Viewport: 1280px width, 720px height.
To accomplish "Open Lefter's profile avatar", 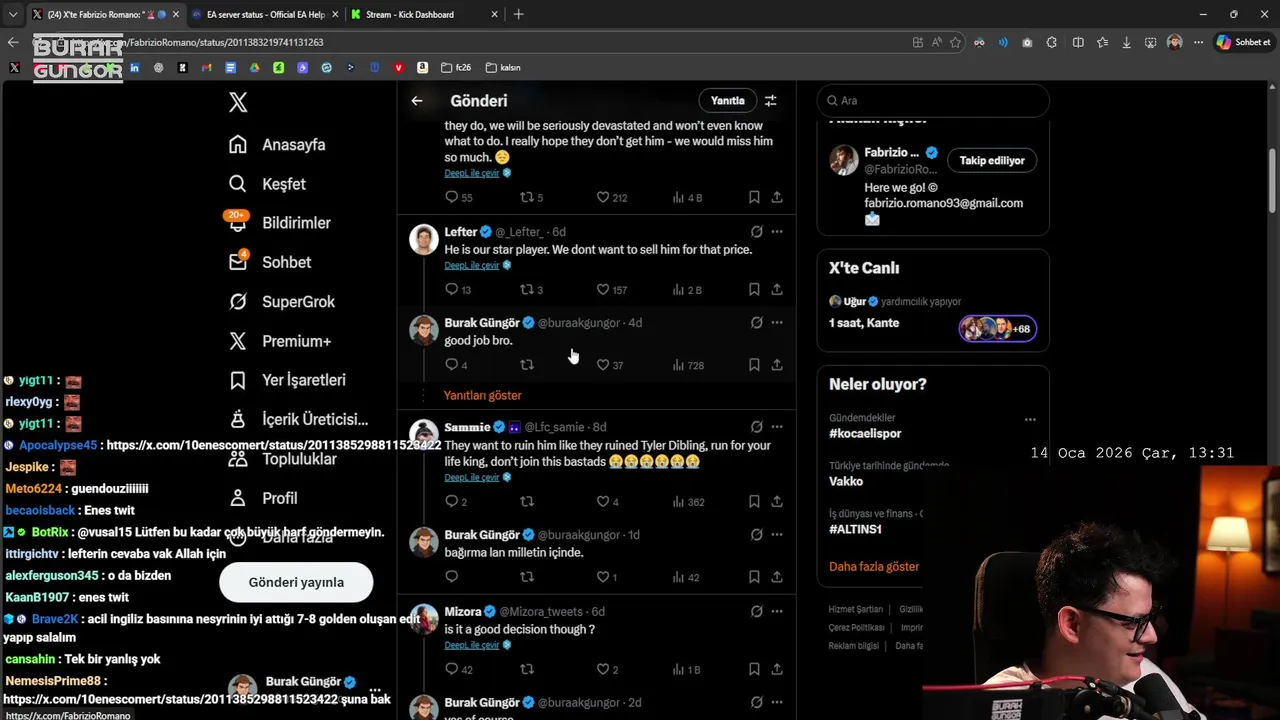I will click(424, 239).
